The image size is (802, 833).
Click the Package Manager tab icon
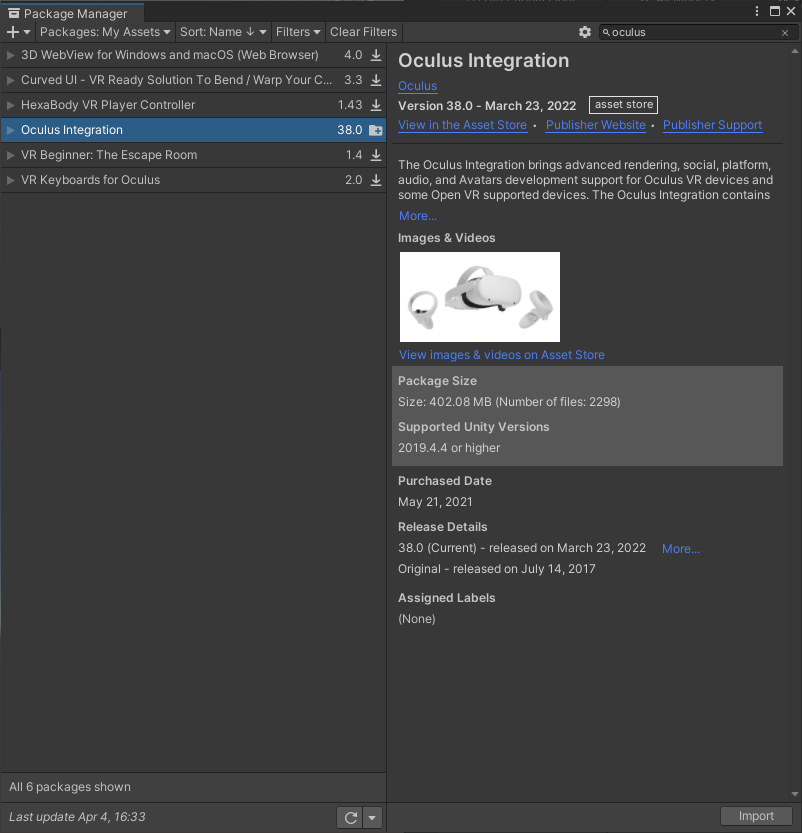click(x=14, y=13)
